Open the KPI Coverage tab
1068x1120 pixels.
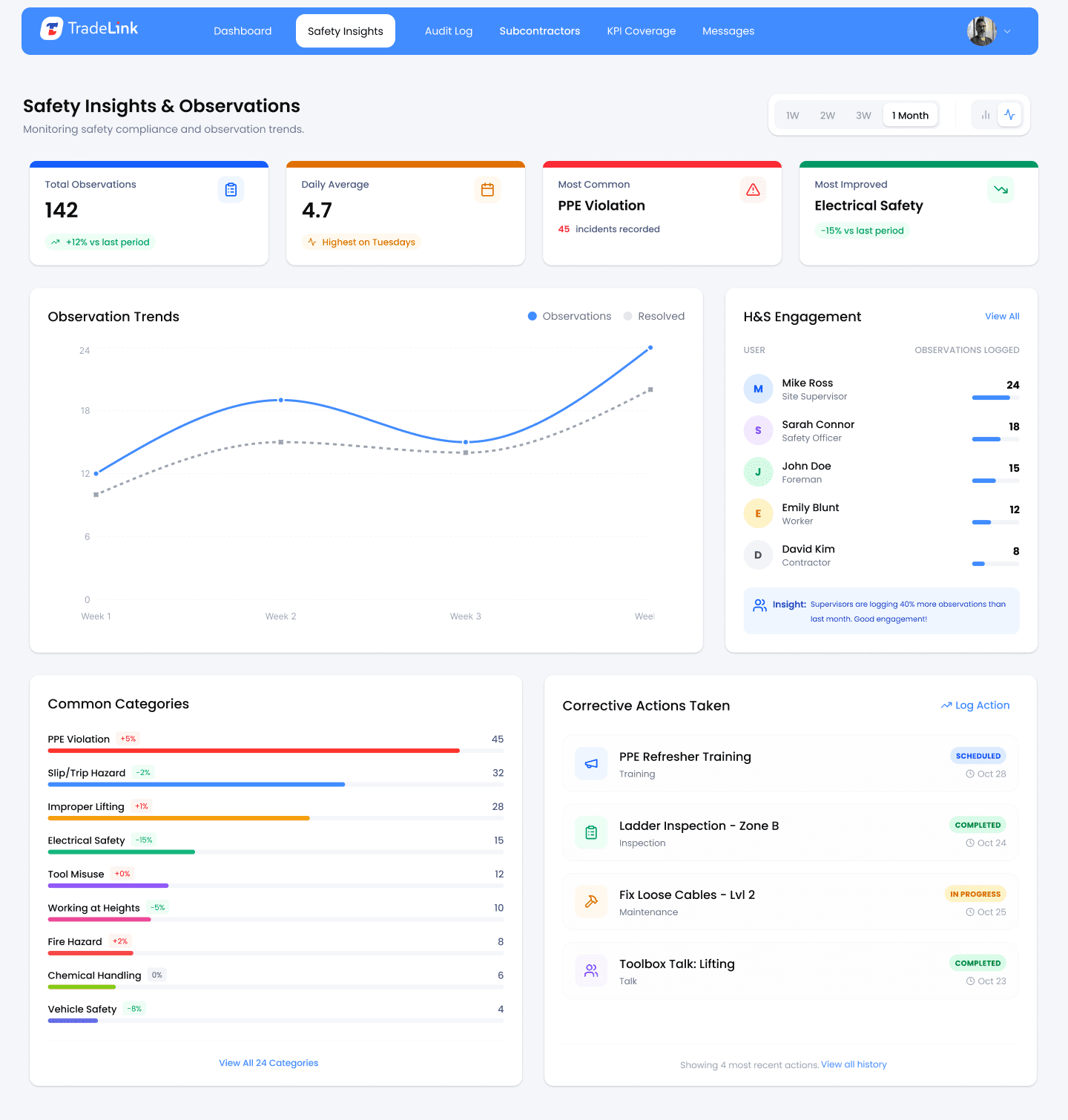[x=642, y=31]
